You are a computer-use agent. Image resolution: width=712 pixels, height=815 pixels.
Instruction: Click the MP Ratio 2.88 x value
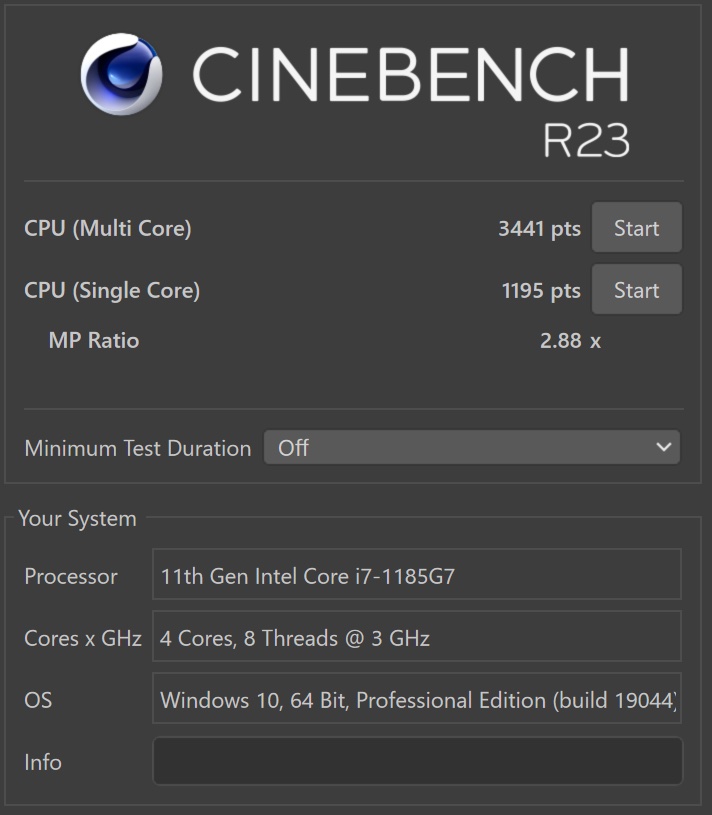pyautogui.click(x=570, y=341)
